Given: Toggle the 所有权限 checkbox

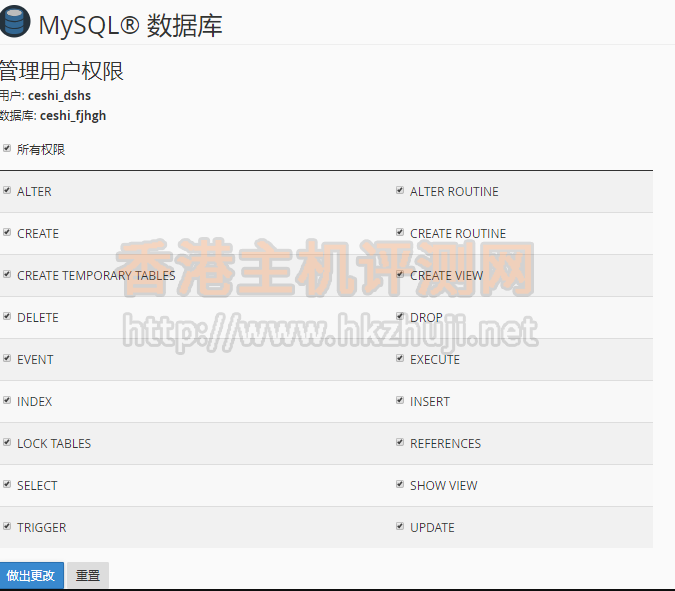Looking at the screenshot, I should tap(7, 149).
